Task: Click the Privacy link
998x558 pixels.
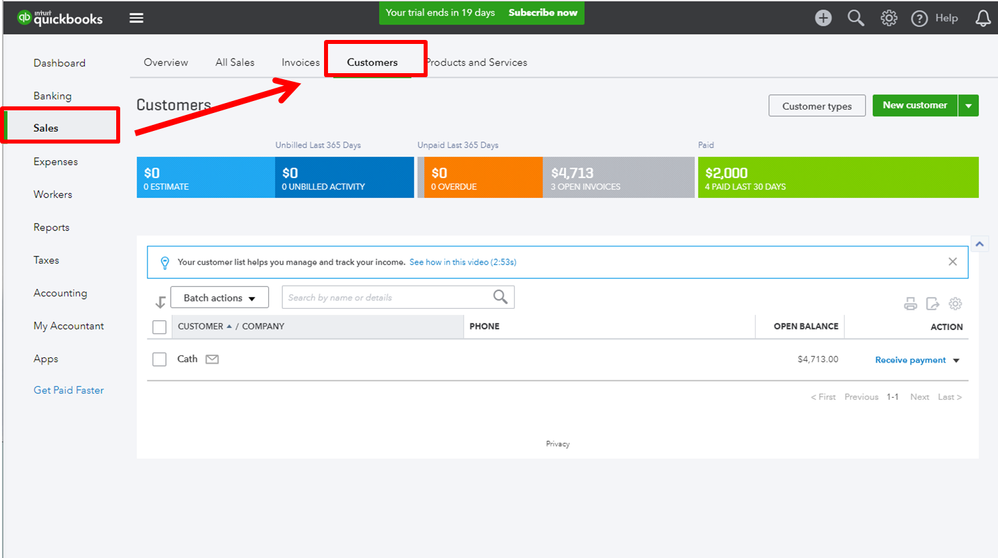Action: click(x=558, y=444)
